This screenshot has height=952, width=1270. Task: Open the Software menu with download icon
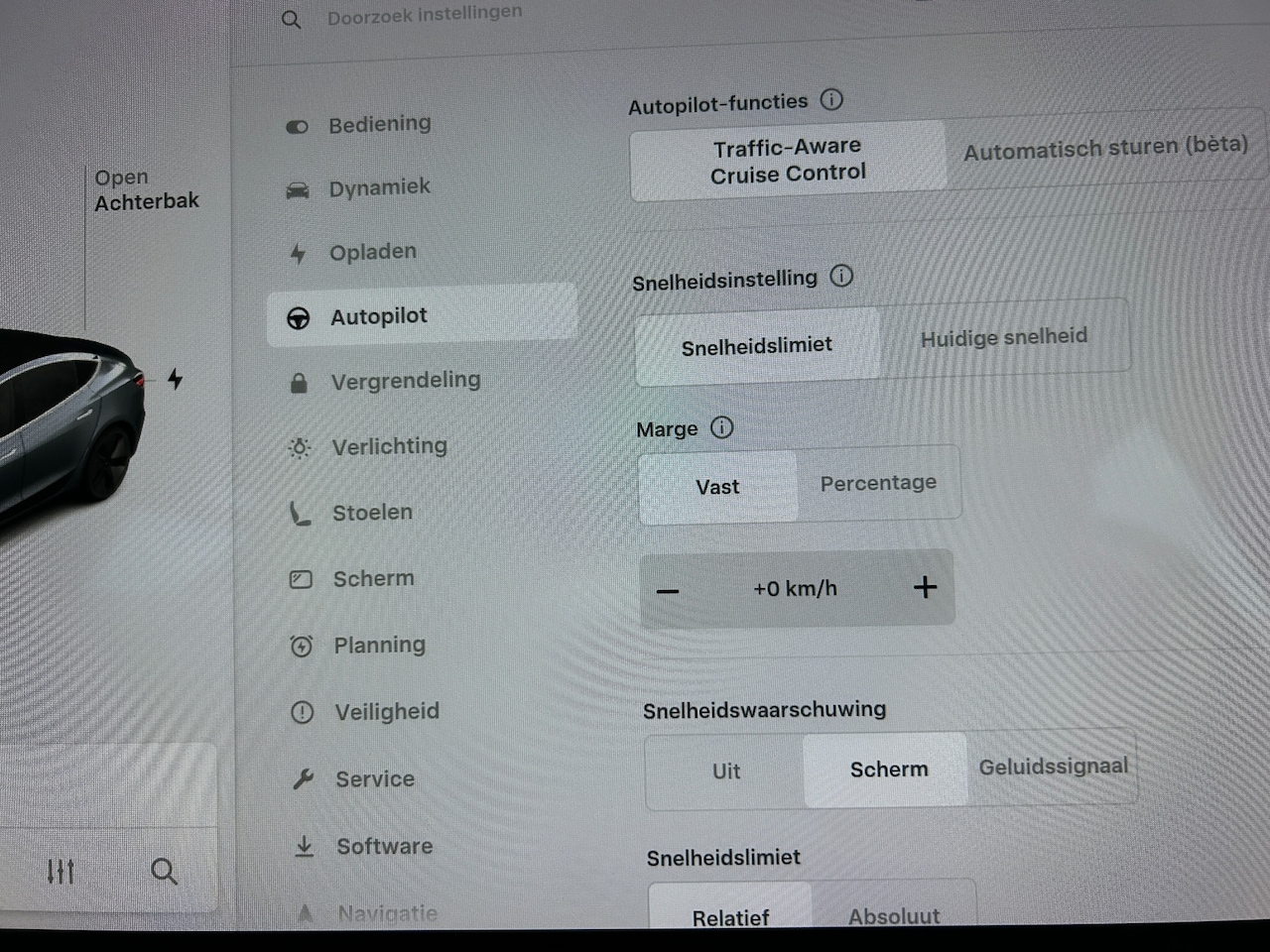click(x=384, y=846)
